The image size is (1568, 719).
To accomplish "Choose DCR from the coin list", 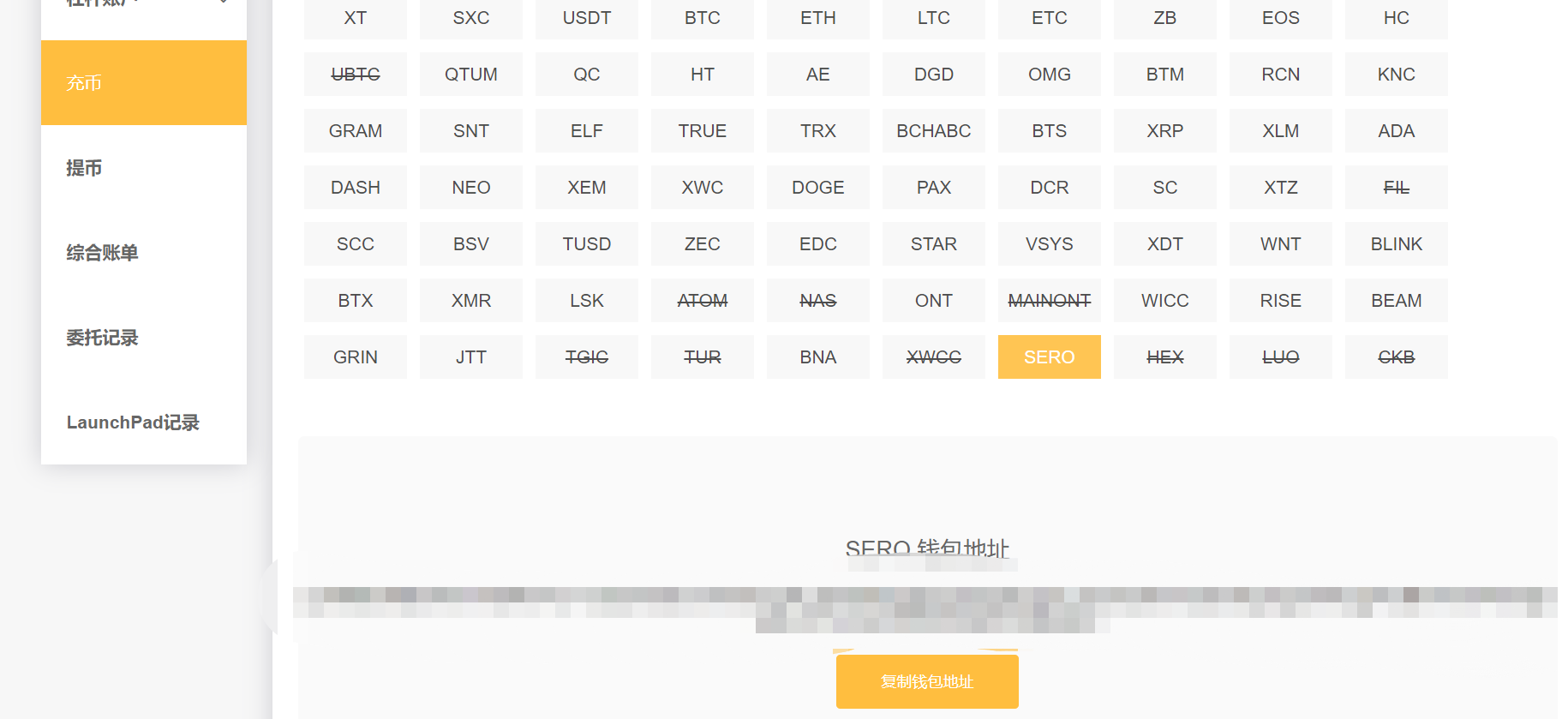I will (1050, 188).
